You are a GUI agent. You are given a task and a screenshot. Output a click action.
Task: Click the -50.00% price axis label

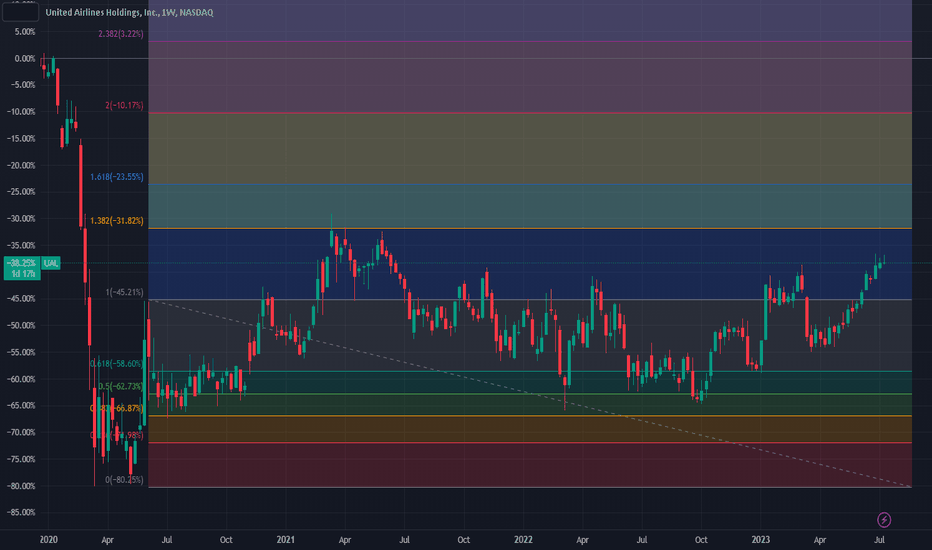[21, 325]
